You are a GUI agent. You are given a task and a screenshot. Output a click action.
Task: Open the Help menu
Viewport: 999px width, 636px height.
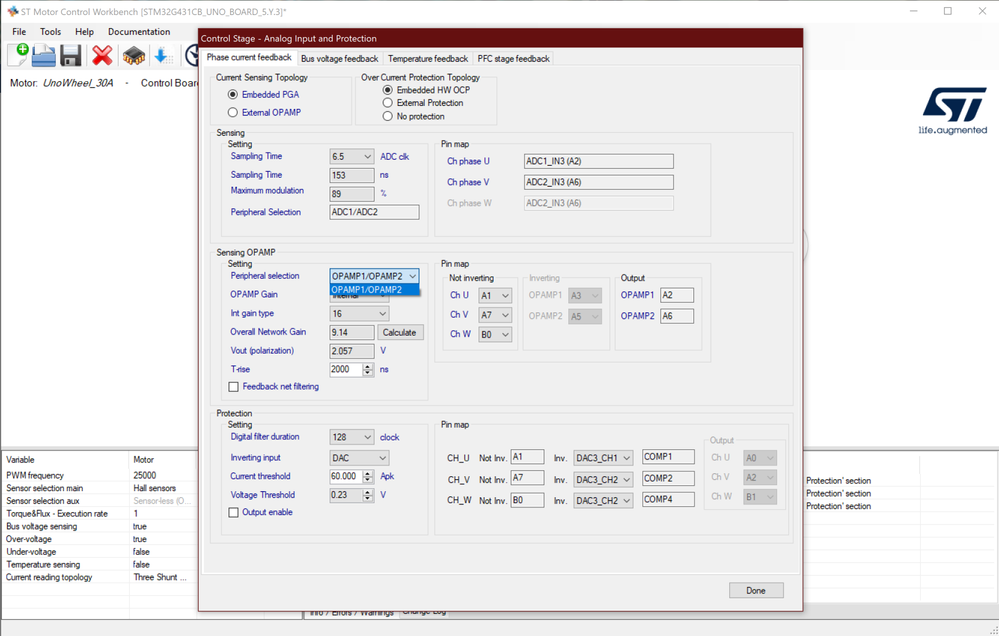pos(84,31)
